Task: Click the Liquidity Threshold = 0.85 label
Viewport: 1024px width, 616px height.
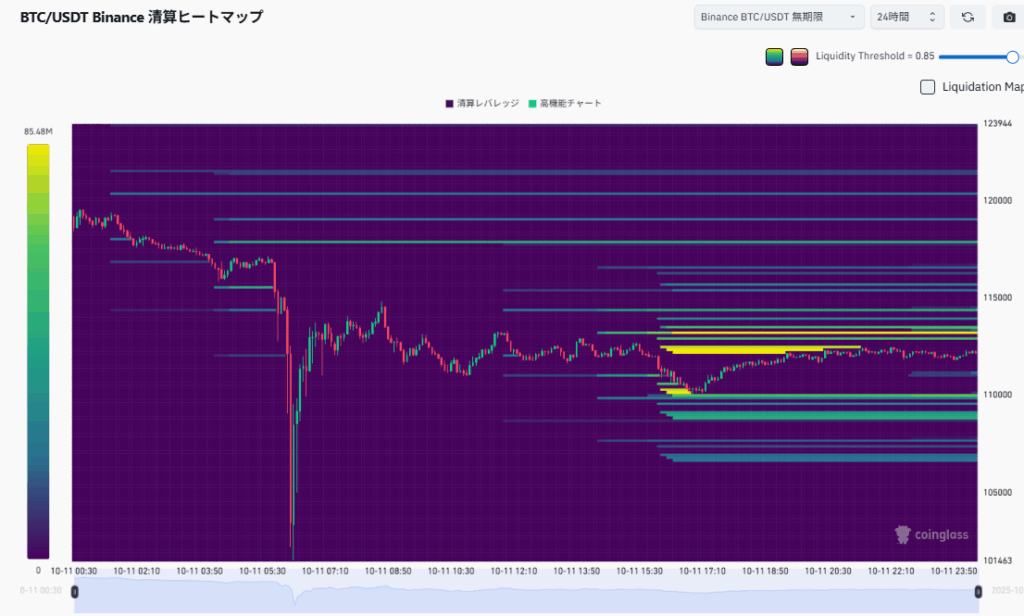Action: (875, 57)
